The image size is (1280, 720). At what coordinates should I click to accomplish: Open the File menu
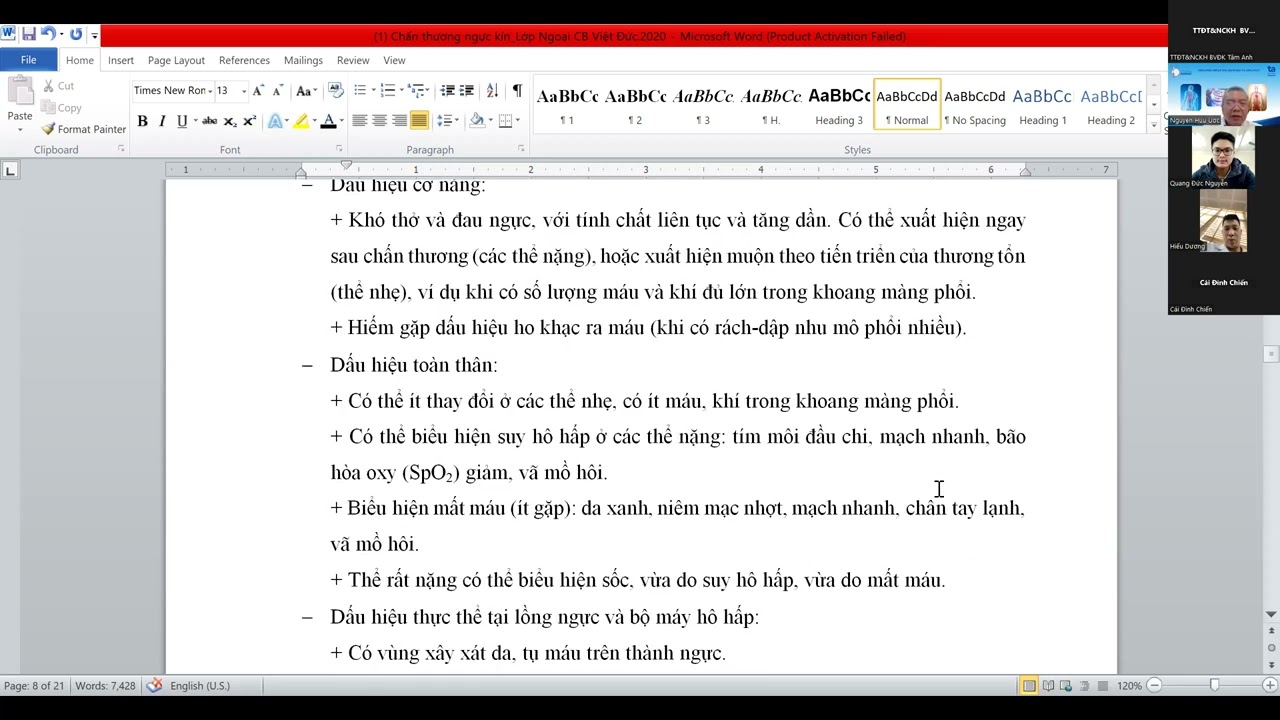point(29,60)
